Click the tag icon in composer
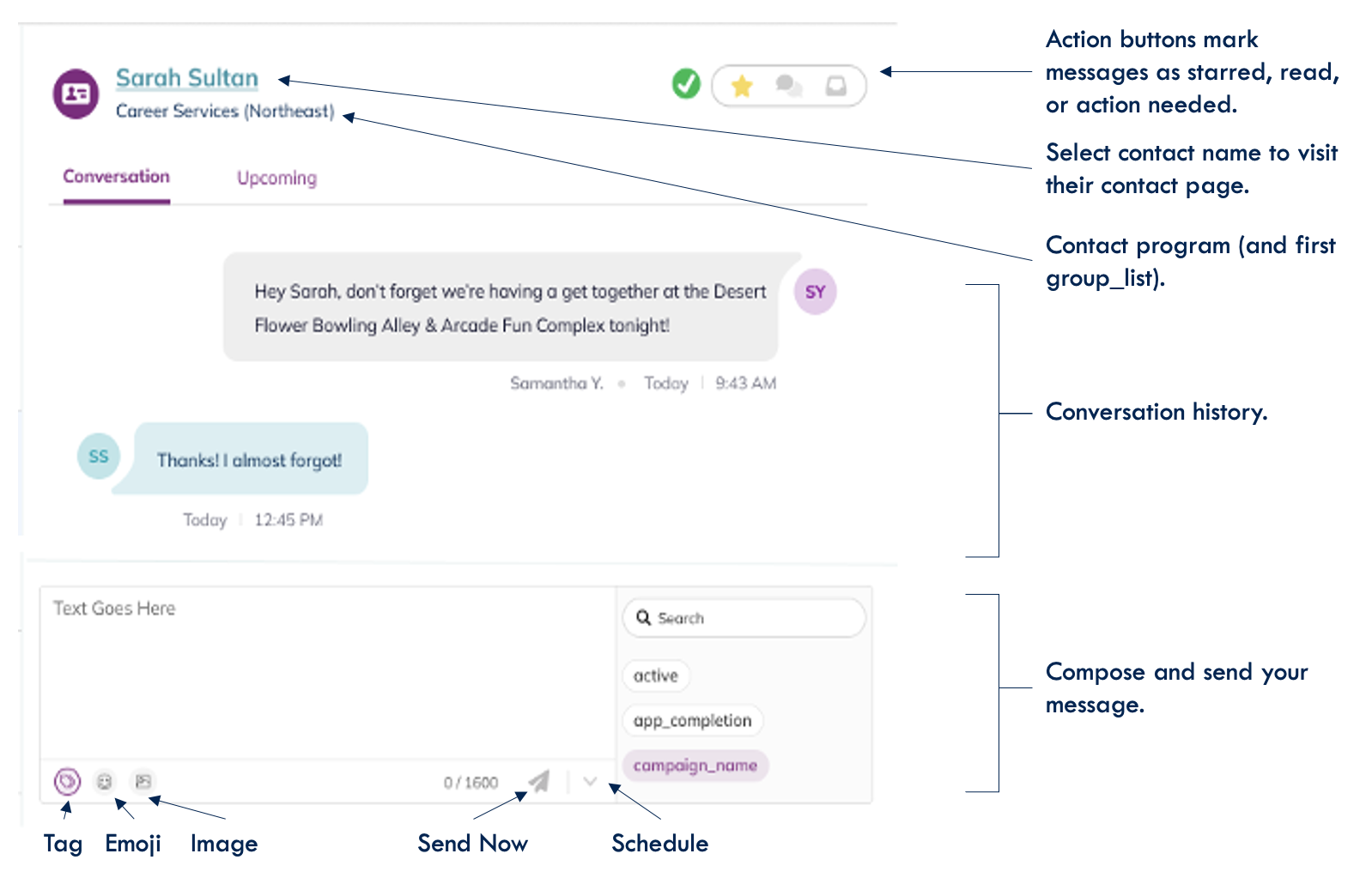 pyautogui.click(x=67, y=782)
